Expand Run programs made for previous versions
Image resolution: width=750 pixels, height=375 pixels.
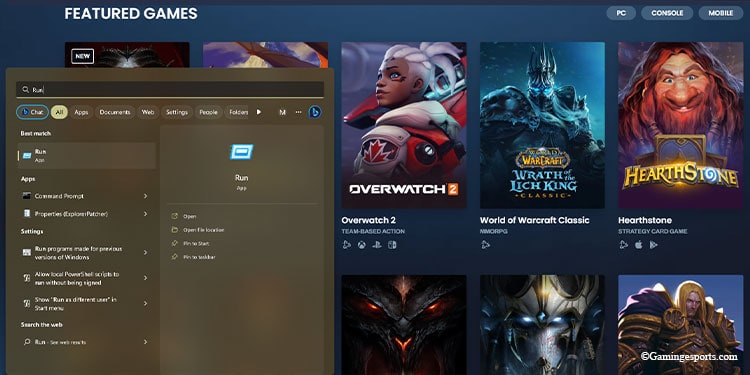click(145, 253)
